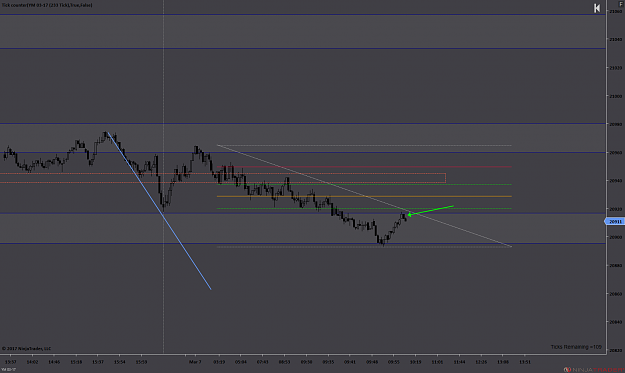Click the Mar 7 date label
This screenshot has width=625, height=373.
(x=195, y=362)
